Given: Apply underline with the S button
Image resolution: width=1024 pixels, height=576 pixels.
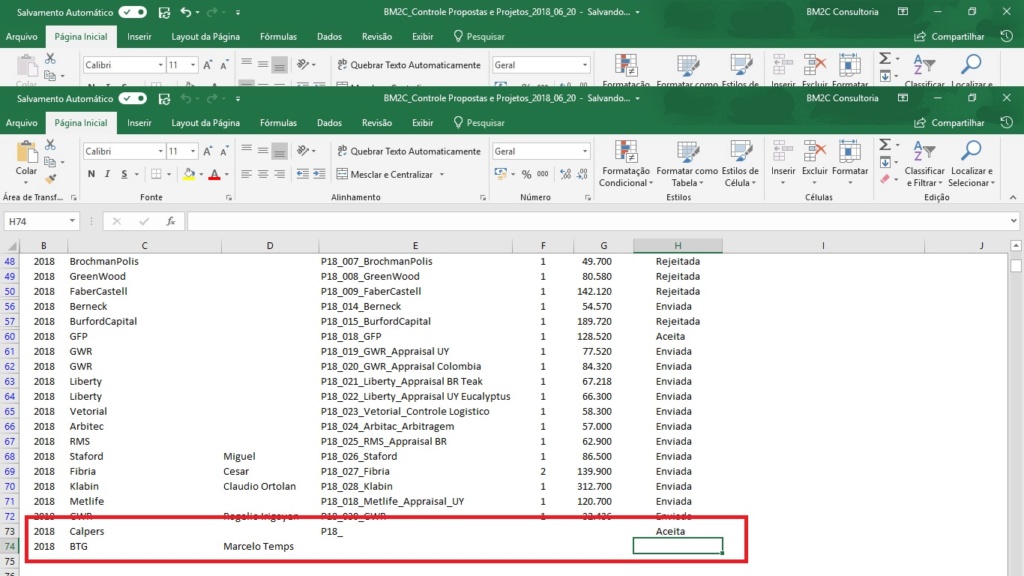Looking at the screenshot, I should [124, 174].
